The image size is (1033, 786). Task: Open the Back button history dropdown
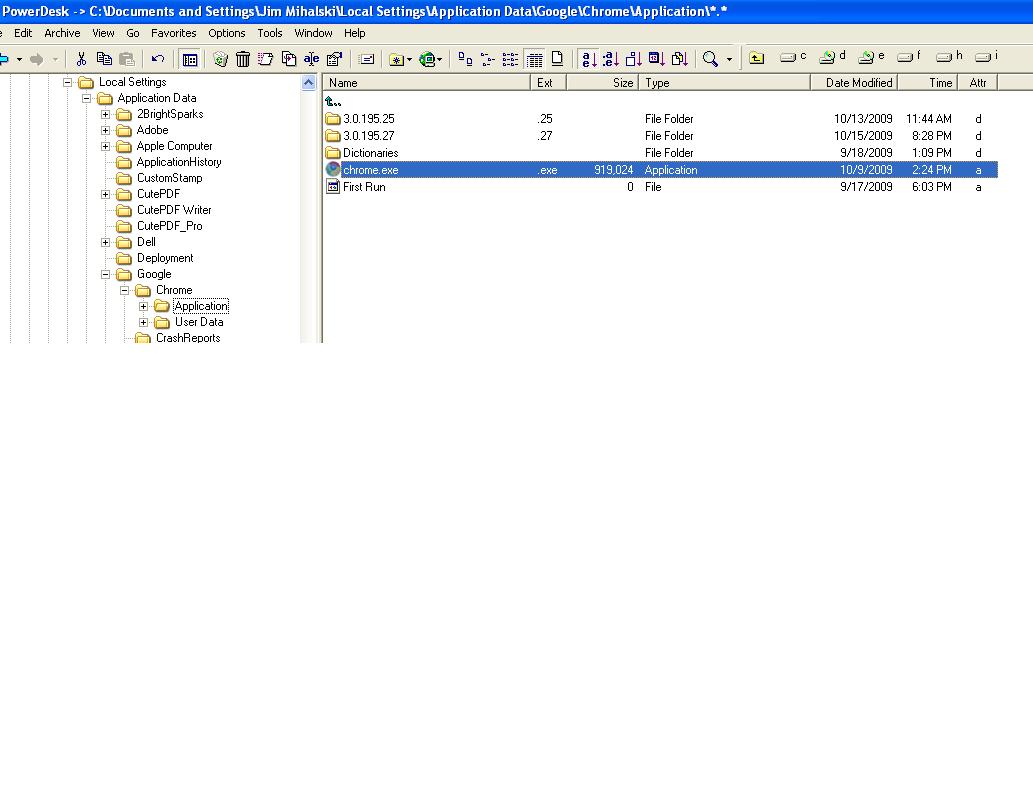coord(20,60)
